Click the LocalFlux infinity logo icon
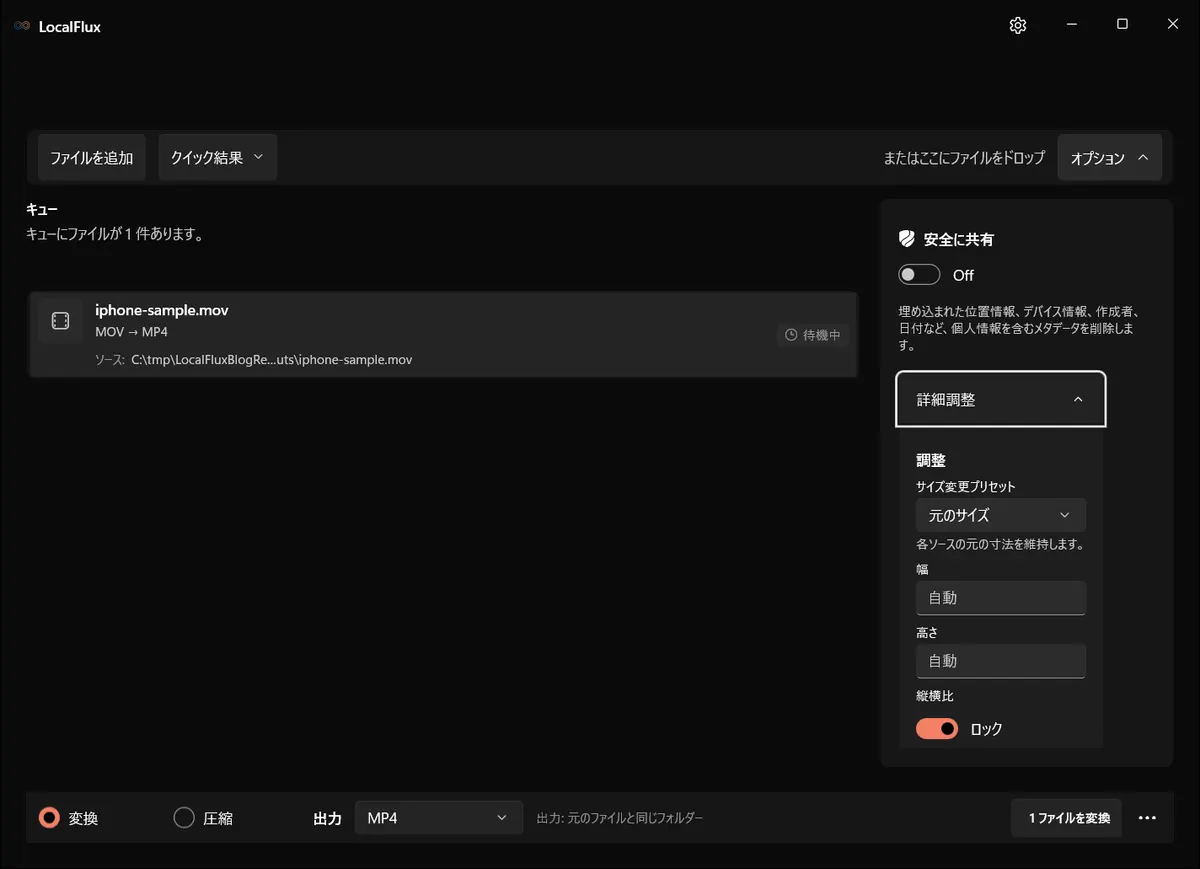This screenshot has height=869, width=1200. pos(22,26)
